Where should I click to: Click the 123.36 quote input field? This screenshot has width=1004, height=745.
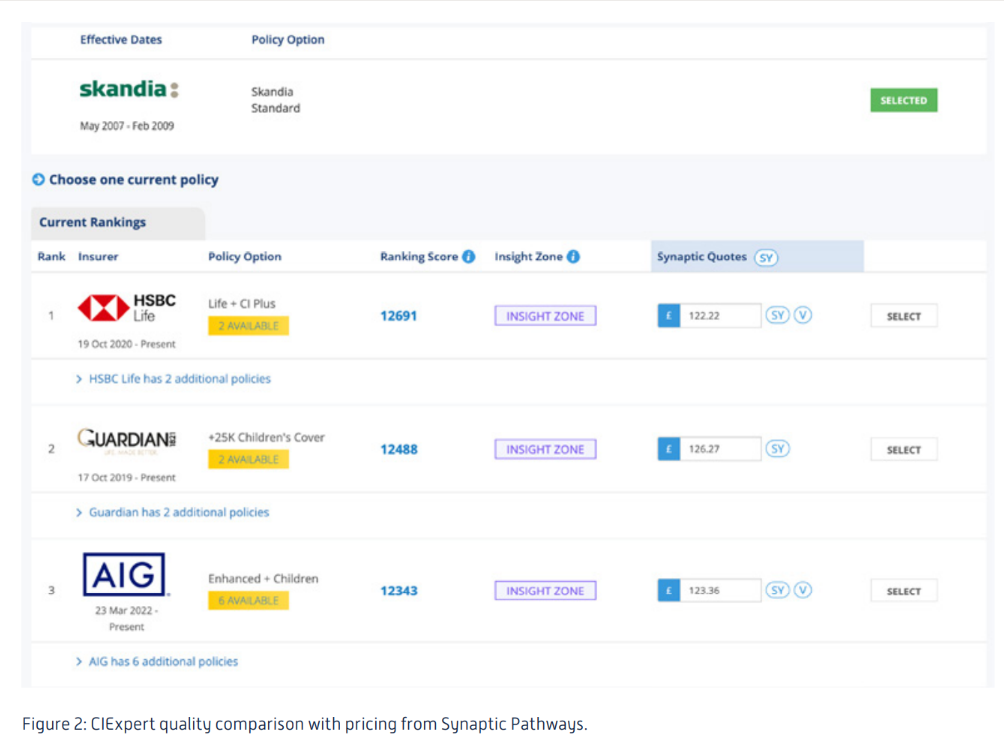click(x=720, y=590)
